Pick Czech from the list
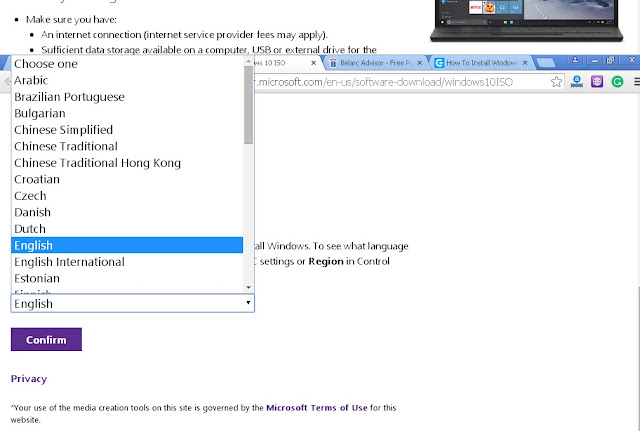Screen dimensions: 640x431 (x=127, y=196)
